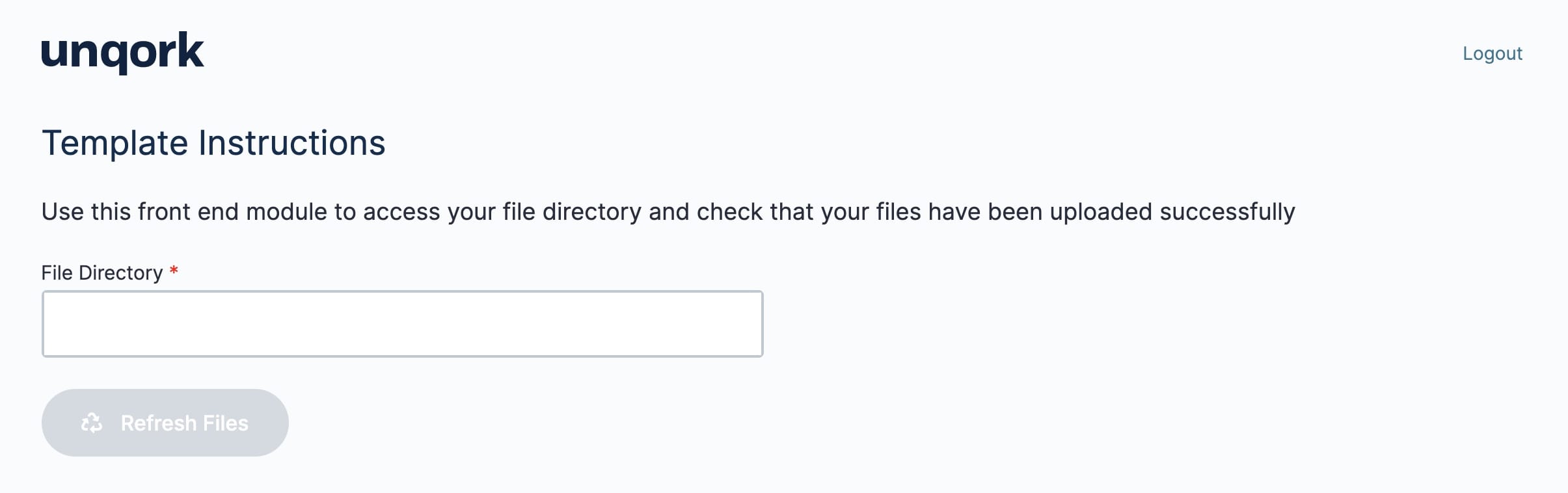
Task: Log out using the Logout link
Action: pos(1493,53)
